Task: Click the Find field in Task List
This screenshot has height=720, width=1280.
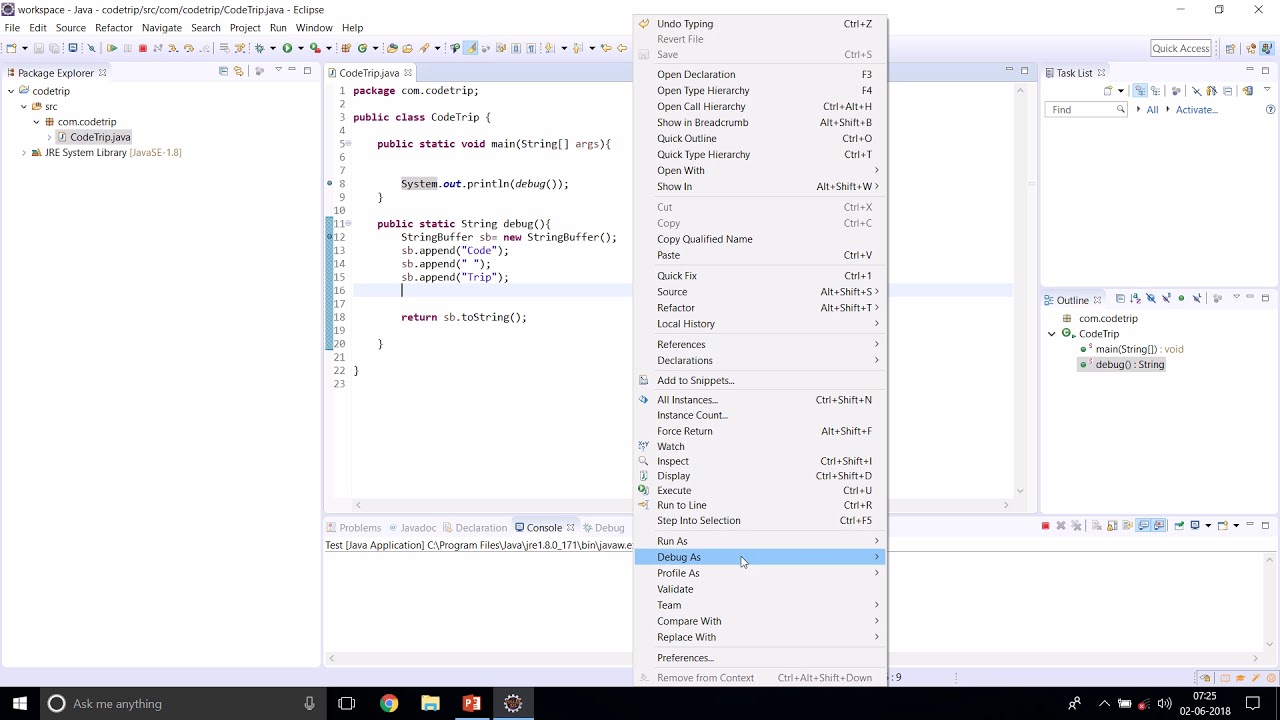Action: coord(1086,110)
